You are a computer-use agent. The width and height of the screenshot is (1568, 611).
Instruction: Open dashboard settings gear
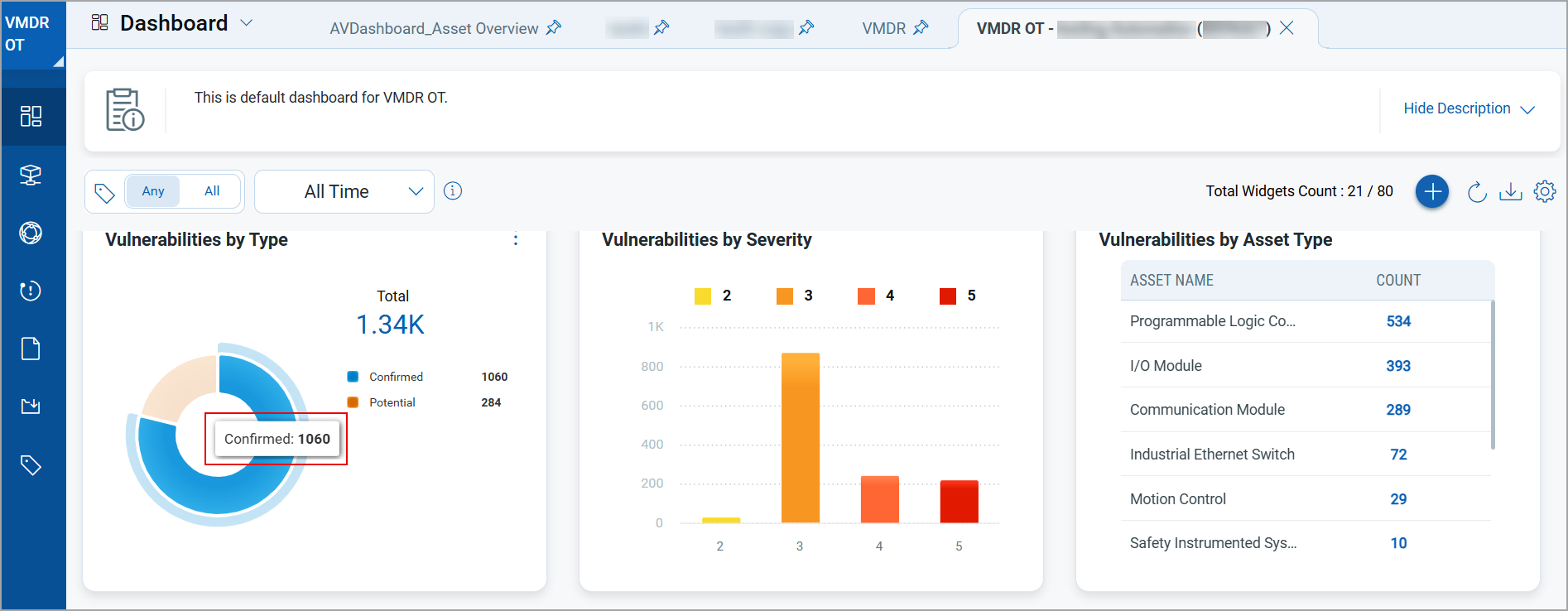pos(1545,191)
